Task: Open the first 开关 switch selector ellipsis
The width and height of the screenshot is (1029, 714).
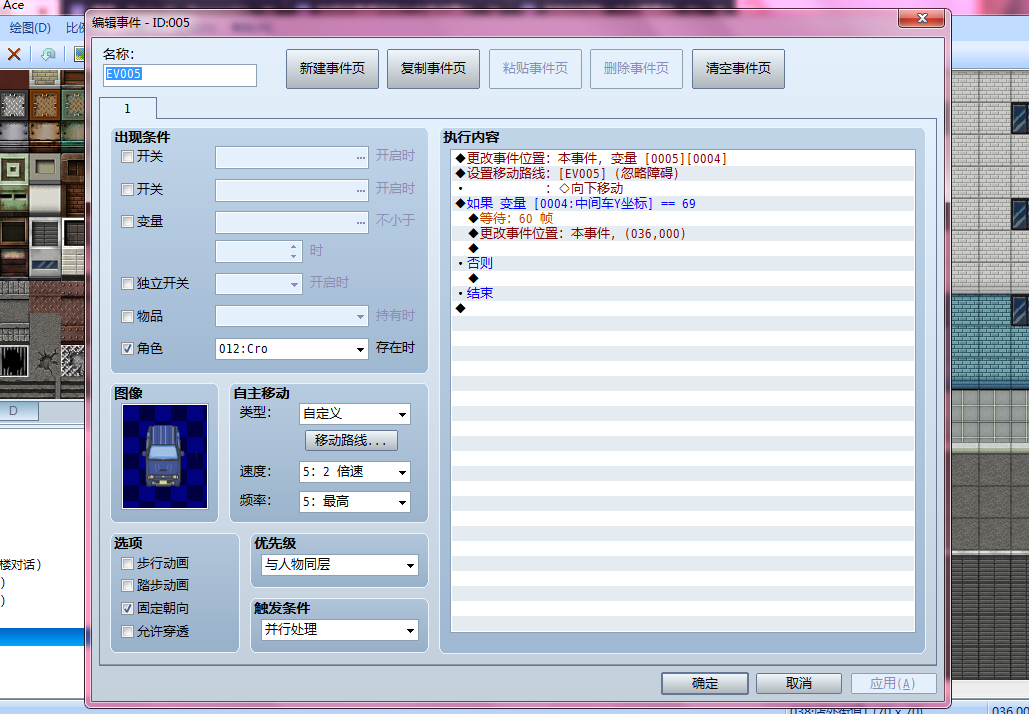Action: (361, 158)
